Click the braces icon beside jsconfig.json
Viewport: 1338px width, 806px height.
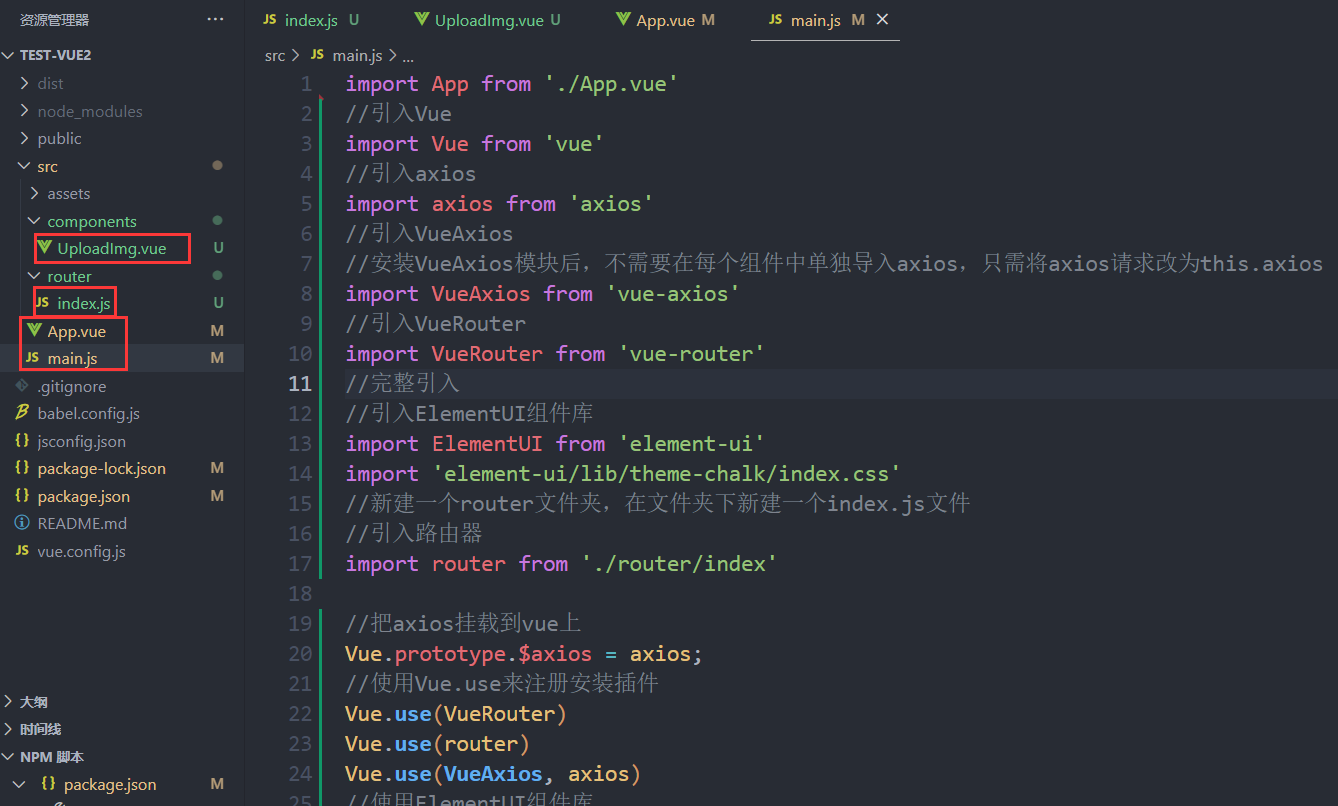[22, 441]
